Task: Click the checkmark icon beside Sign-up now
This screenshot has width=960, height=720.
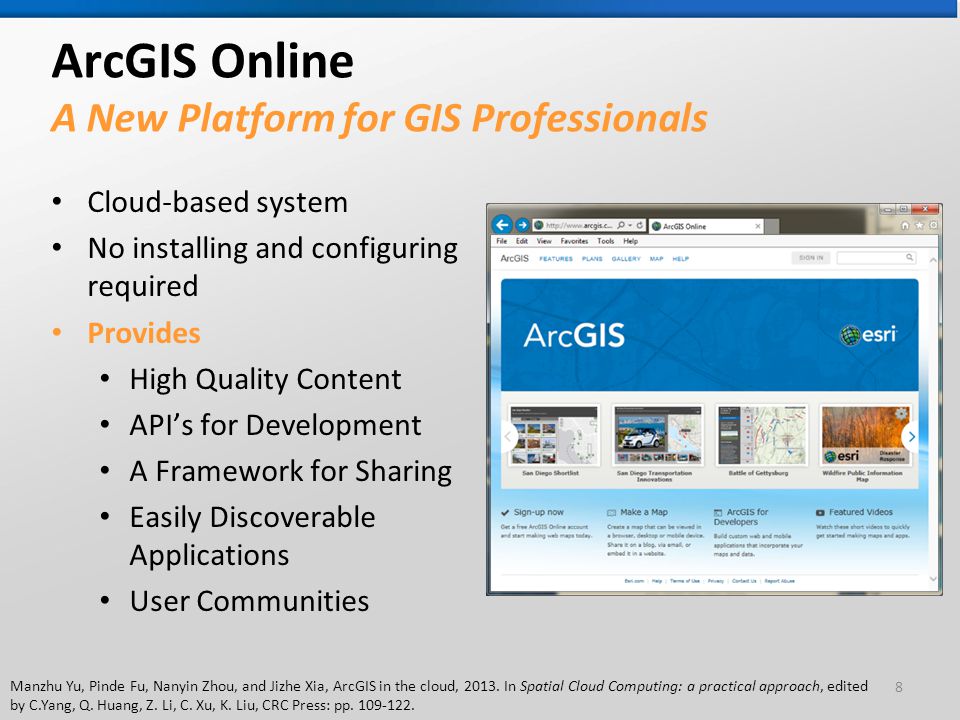Action: click(x=505, y=512)
